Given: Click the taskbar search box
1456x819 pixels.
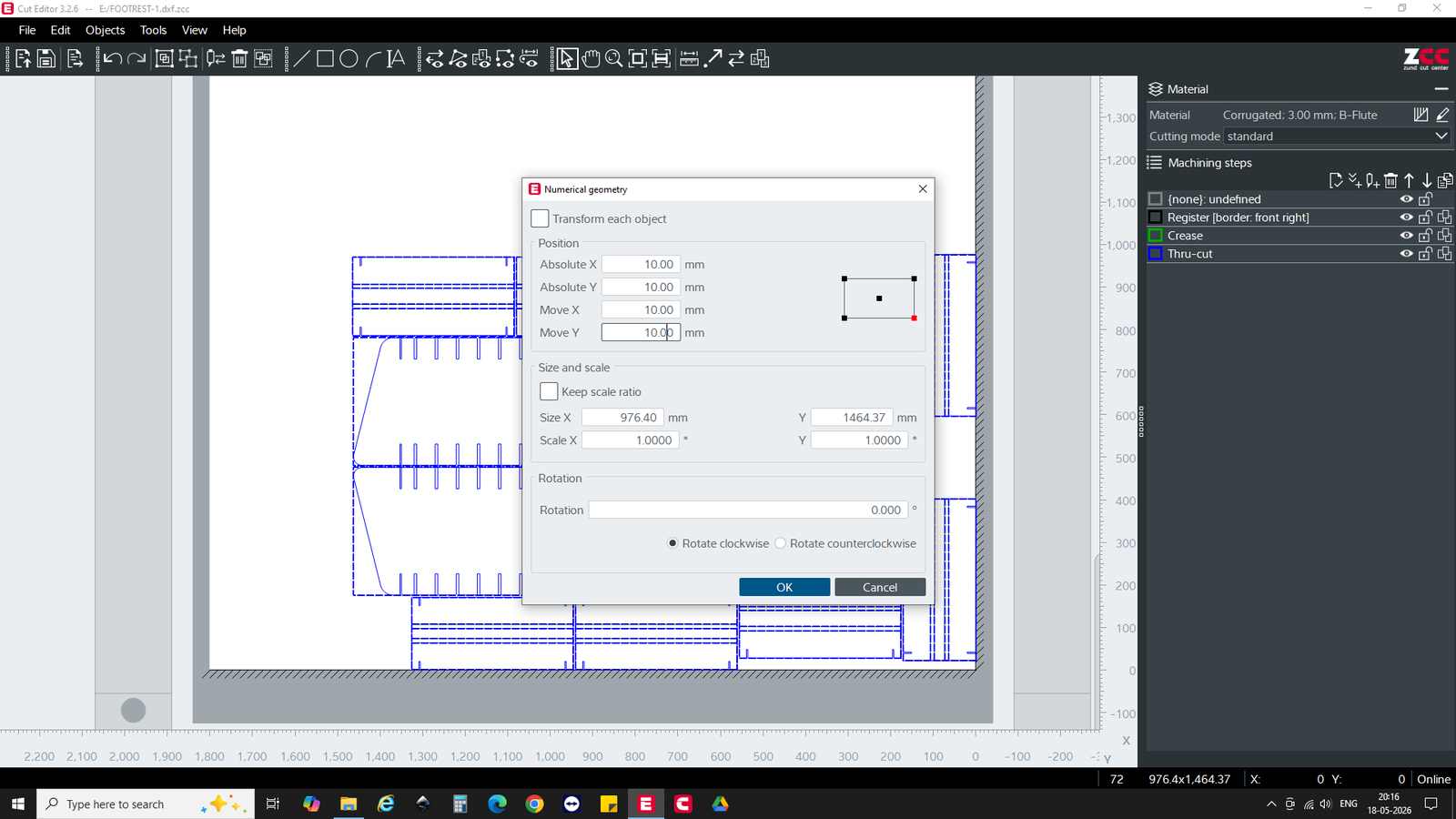Looking at the screenshot, I should [146, 804].
